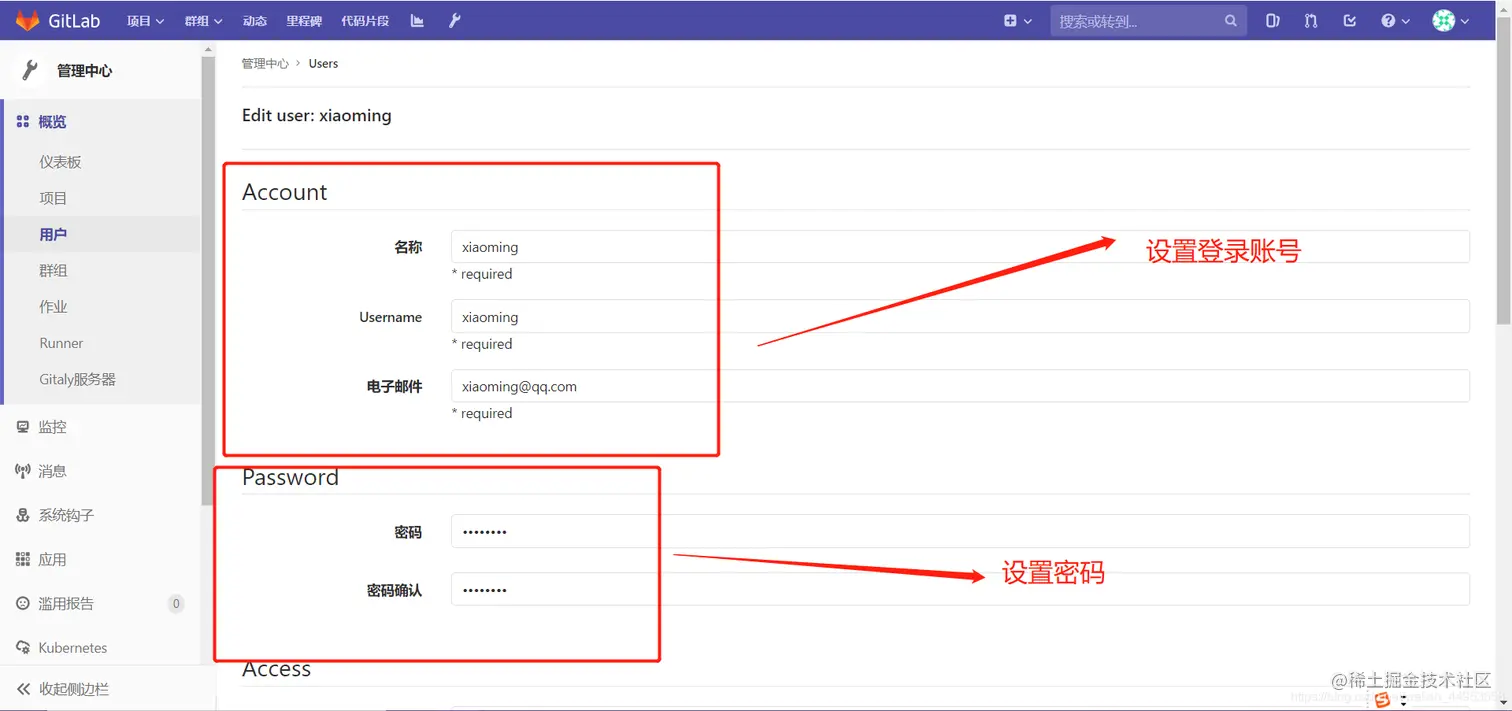Click the 滥用报告 count badge showing 0
The width and height of the screenshot is (1512, 711).
176,603
